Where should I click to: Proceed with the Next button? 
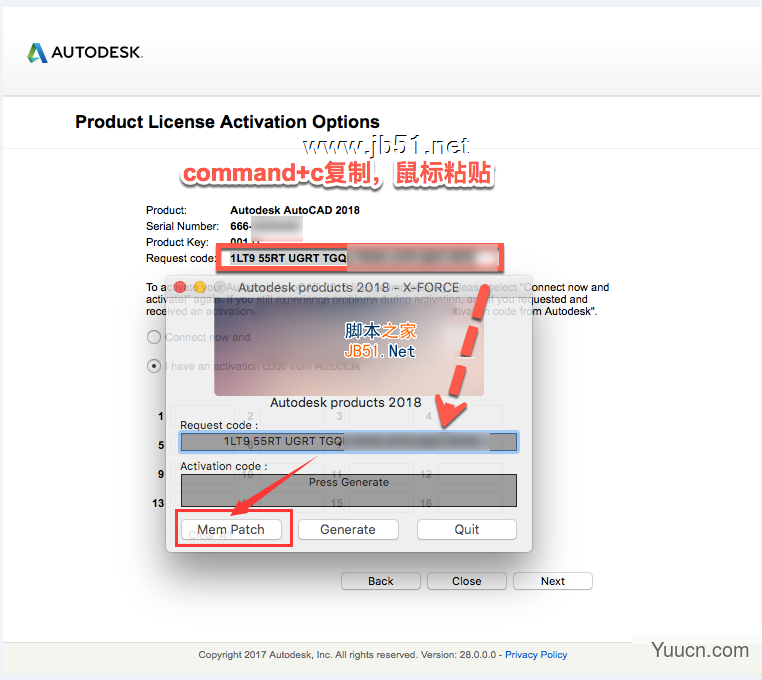click(x=553, y=581)
